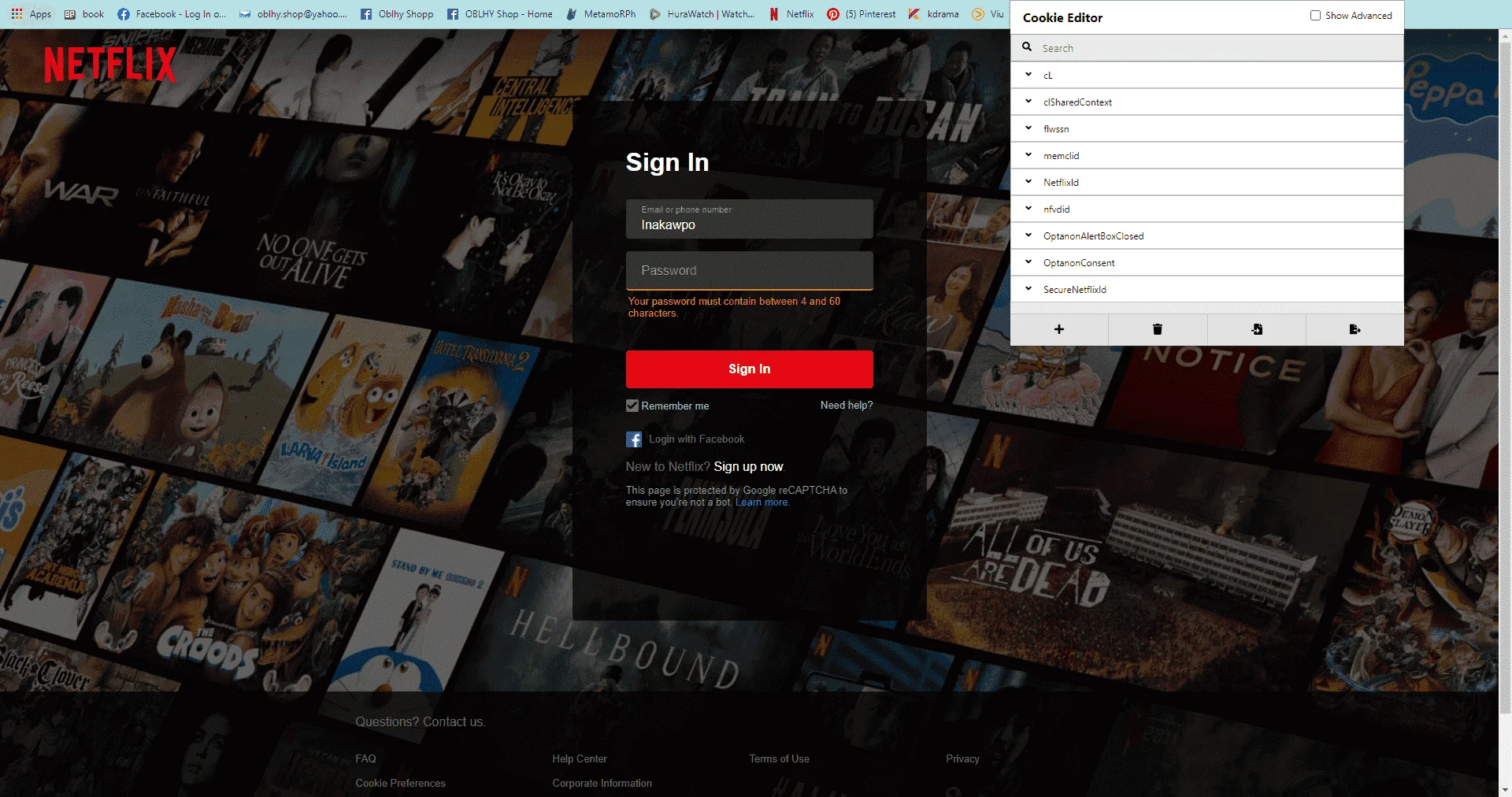Image resolution: width=1512 pixels, height=797 pixels.
Task: Click the Cookie Editor search magnifier icon
Action: [x=1027, y=47]
